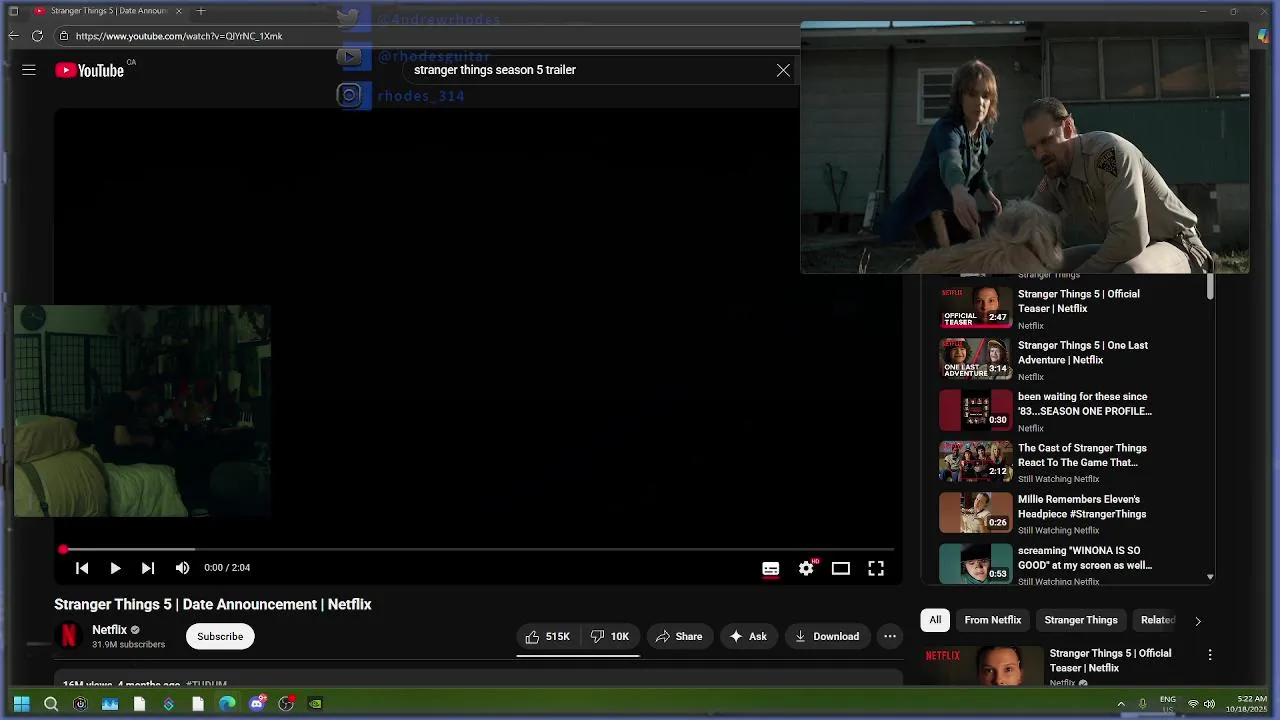Open video settings gear

806,568
